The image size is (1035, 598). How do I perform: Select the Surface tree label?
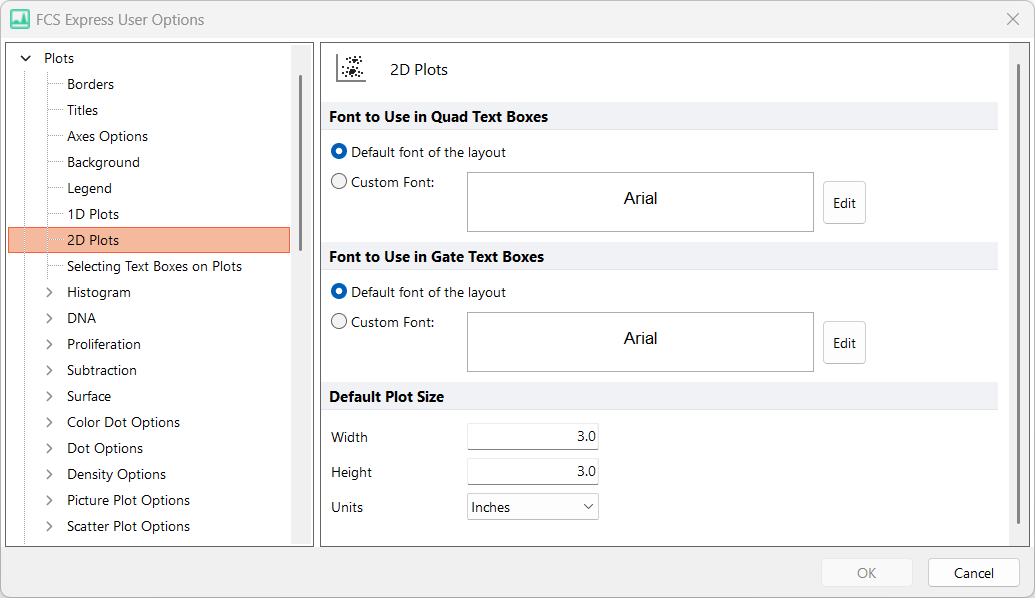[x=89, y=396]
